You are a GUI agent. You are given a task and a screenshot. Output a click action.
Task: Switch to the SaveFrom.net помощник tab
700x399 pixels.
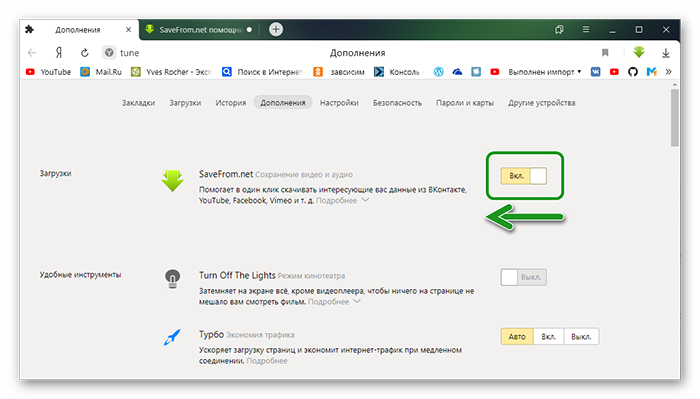[x=199, y=29]
